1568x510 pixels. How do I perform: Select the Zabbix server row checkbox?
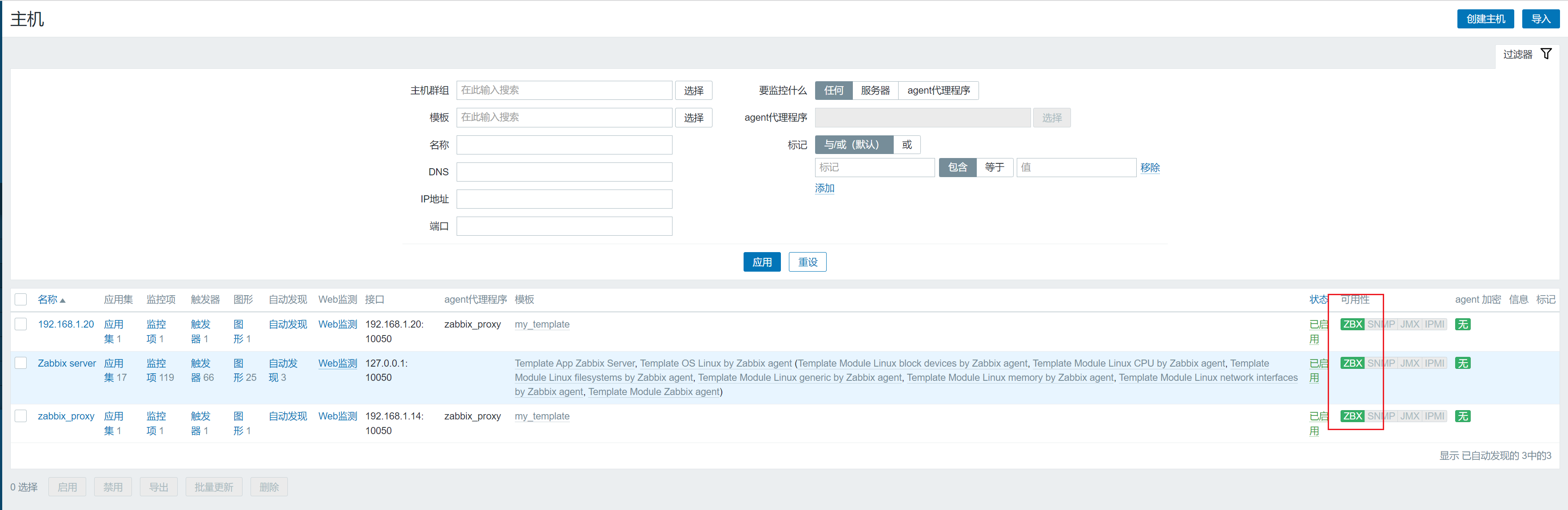[x=21, y=364]
